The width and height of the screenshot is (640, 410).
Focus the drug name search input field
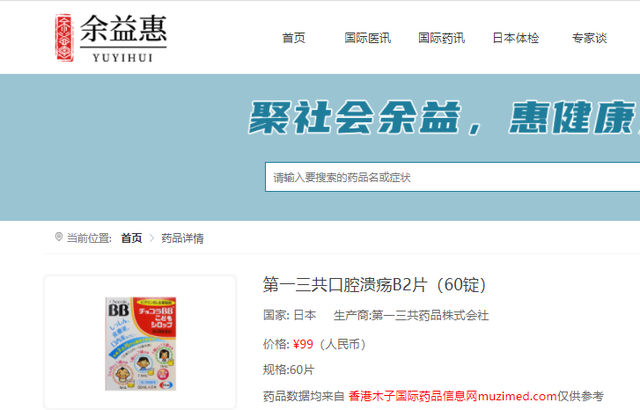(452, 177)
